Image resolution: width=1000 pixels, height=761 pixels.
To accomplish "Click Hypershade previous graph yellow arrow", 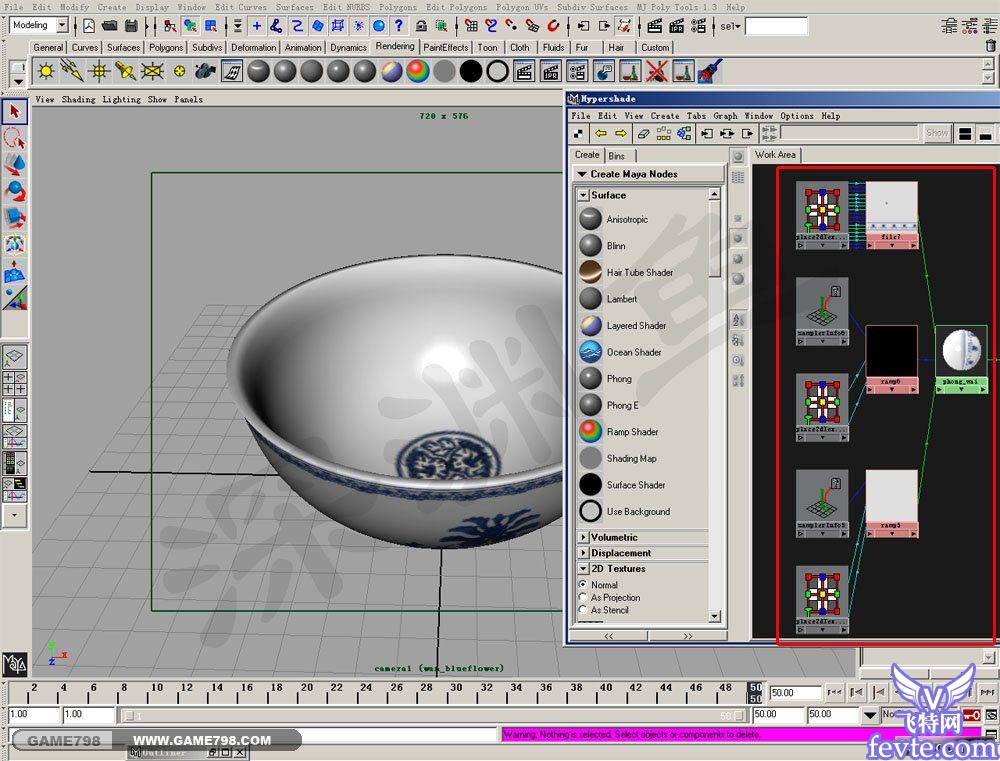I will (x=600, y=133).
